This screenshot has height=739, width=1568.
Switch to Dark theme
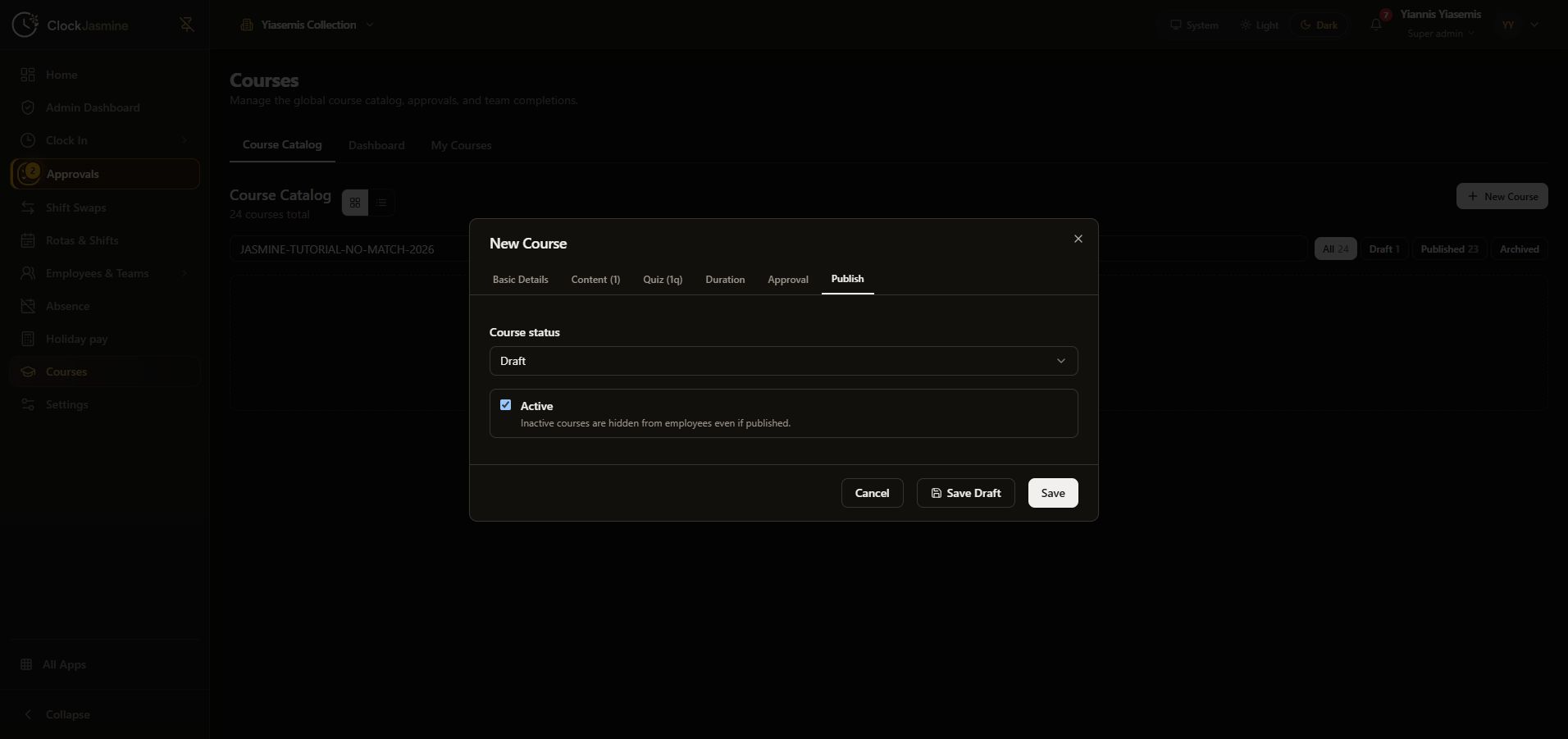pos(1319,25)
